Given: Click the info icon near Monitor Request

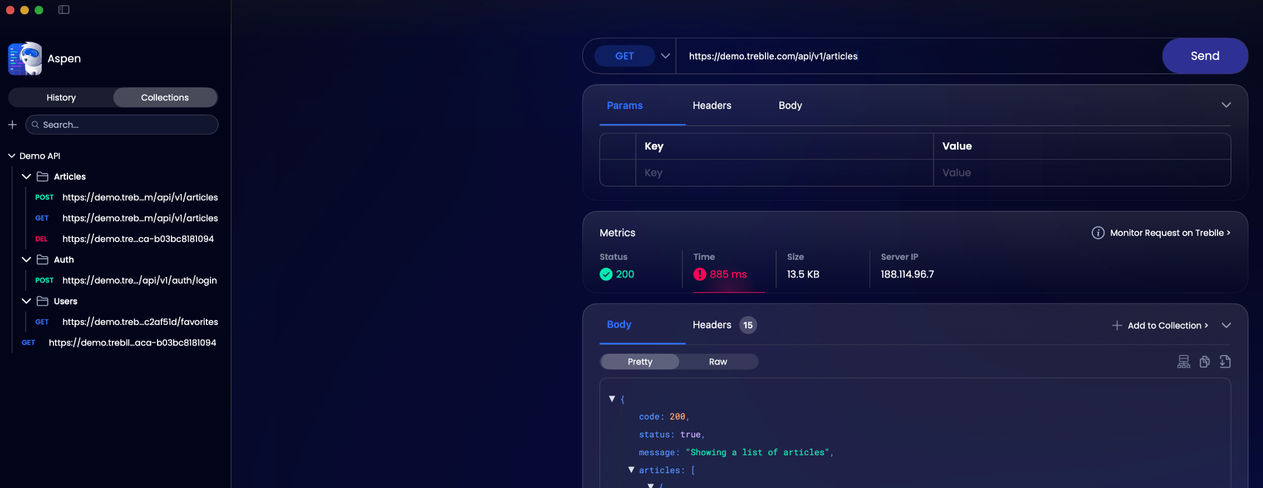Looking at the screenshot, I should point(1098,233).
